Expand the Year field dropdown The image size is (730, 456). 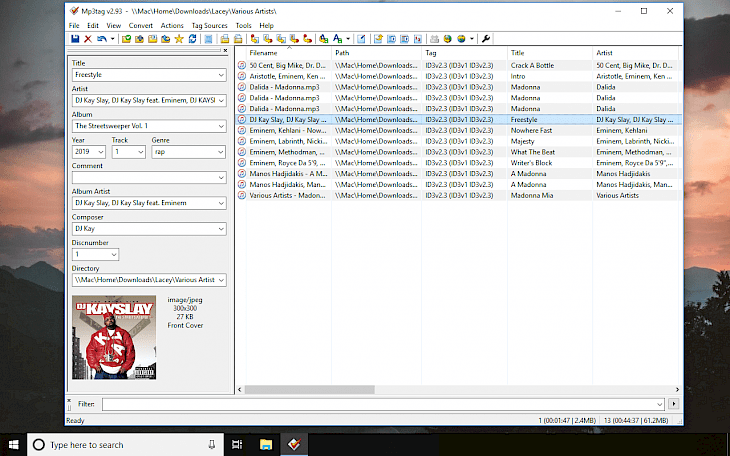pos(101,152)
